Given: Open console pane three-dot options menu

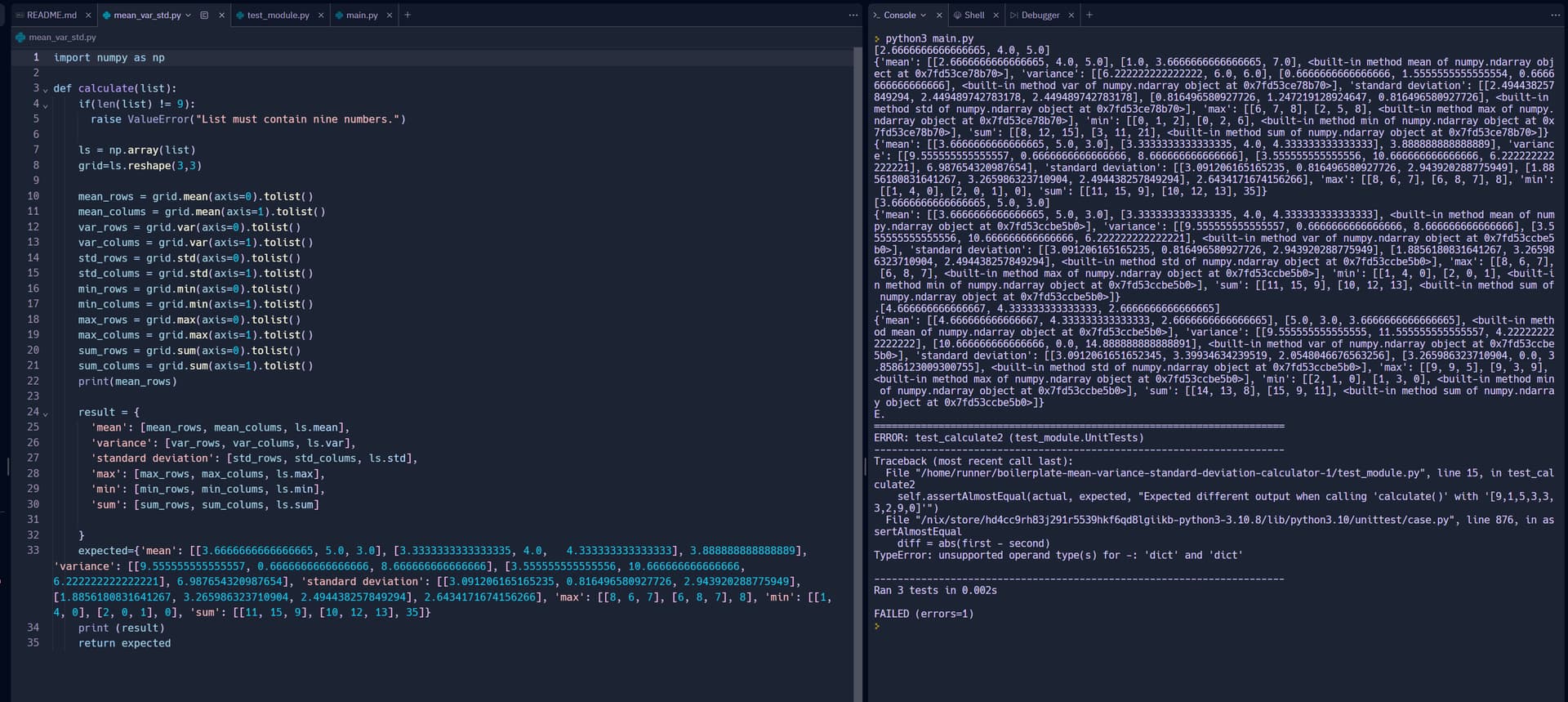Looking at the screenshot, I should [1555, 15].
